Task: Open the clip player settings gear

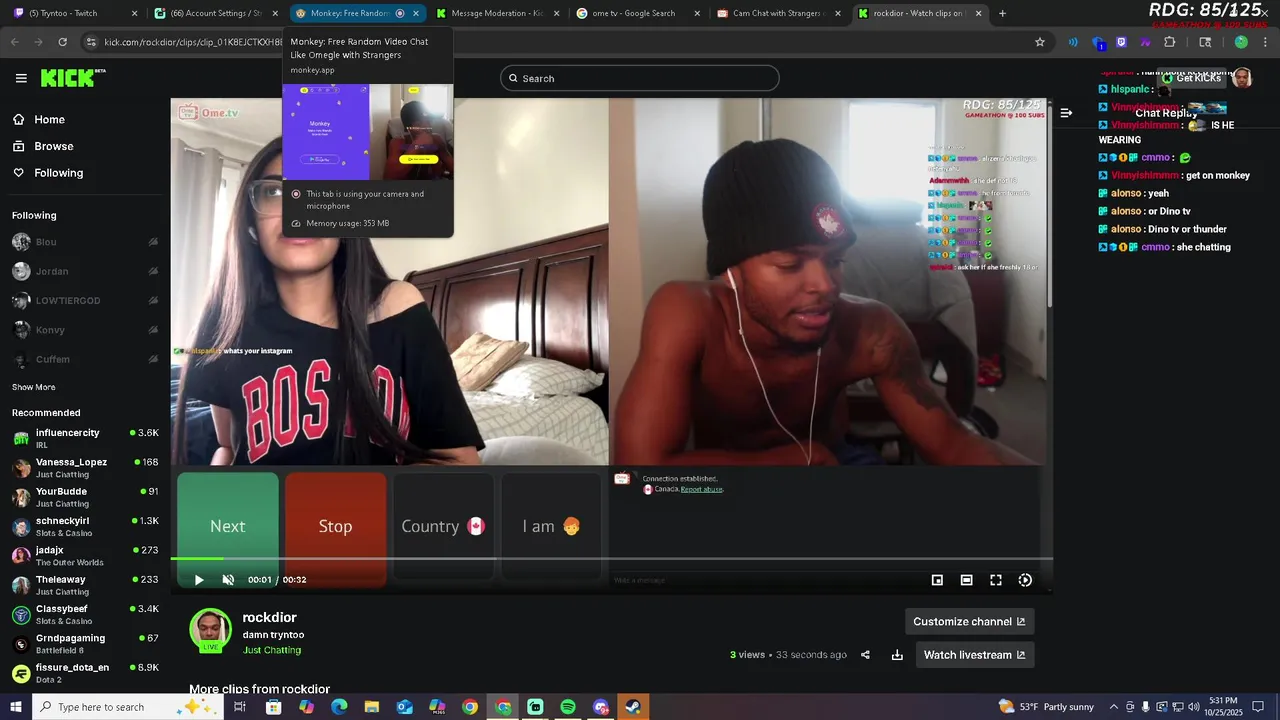Action: 1025,580
